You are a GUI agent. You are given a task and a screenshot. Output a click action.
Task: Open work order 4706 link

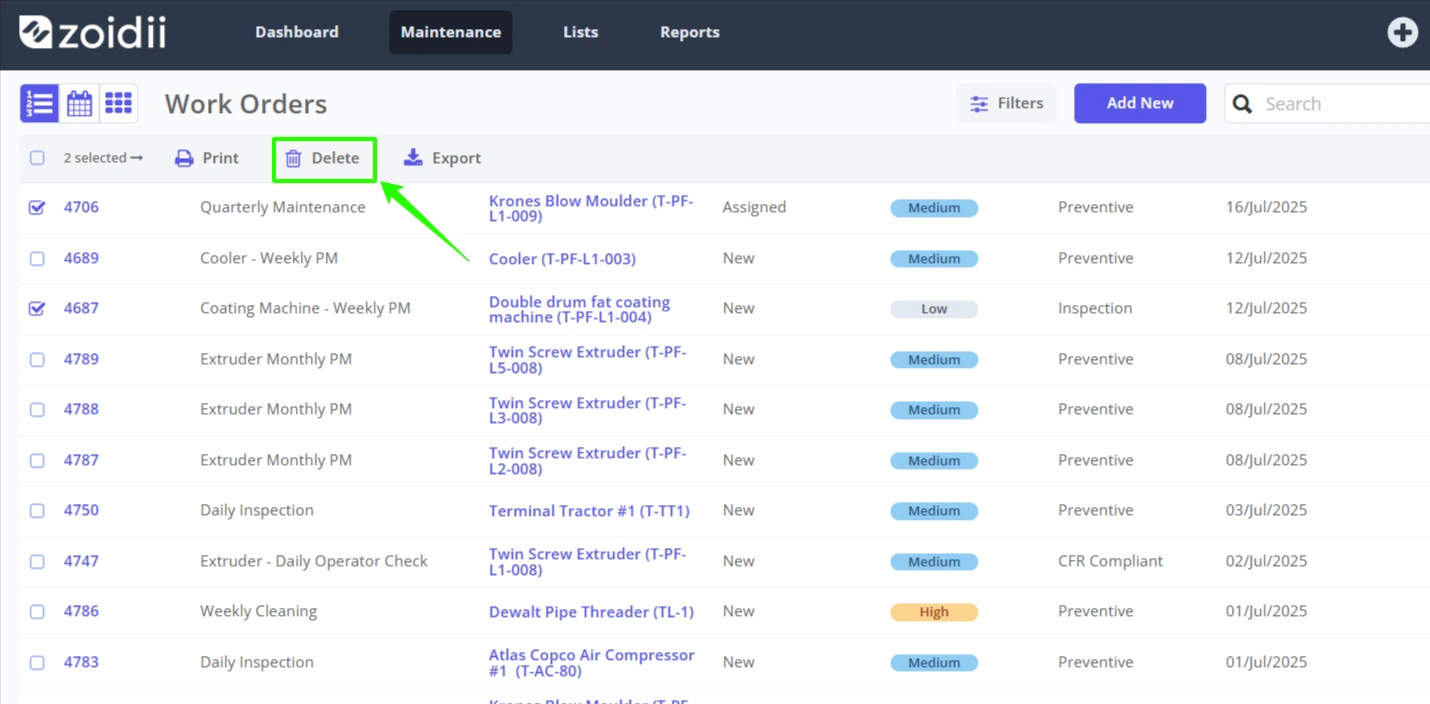(x=81, y=207)
